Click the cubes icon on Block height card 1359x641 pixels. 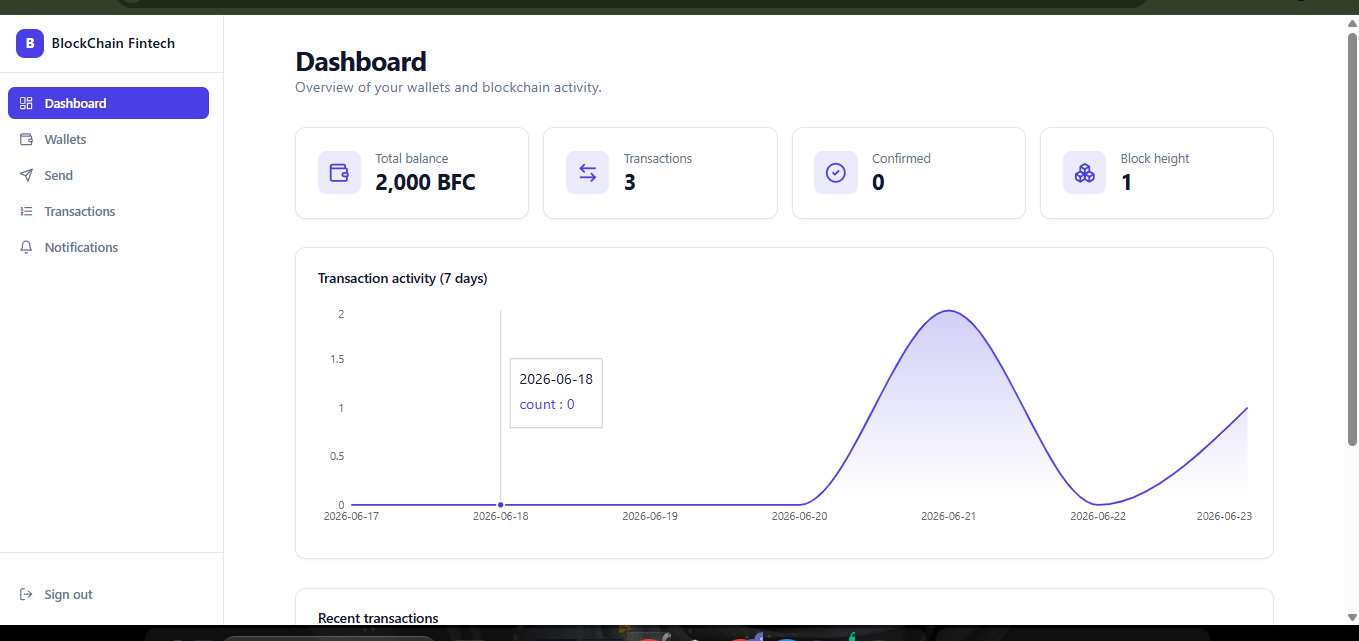point(1084,172)
